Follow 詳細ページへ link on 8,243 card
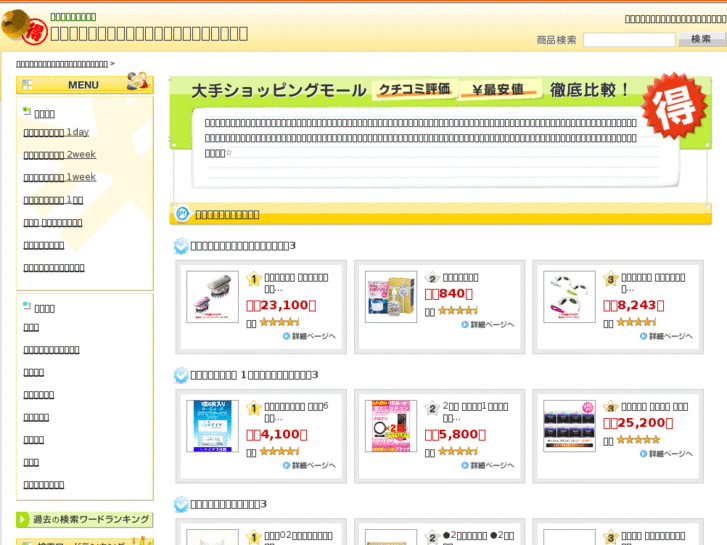727x545 pixels. (x=666, y=336)
